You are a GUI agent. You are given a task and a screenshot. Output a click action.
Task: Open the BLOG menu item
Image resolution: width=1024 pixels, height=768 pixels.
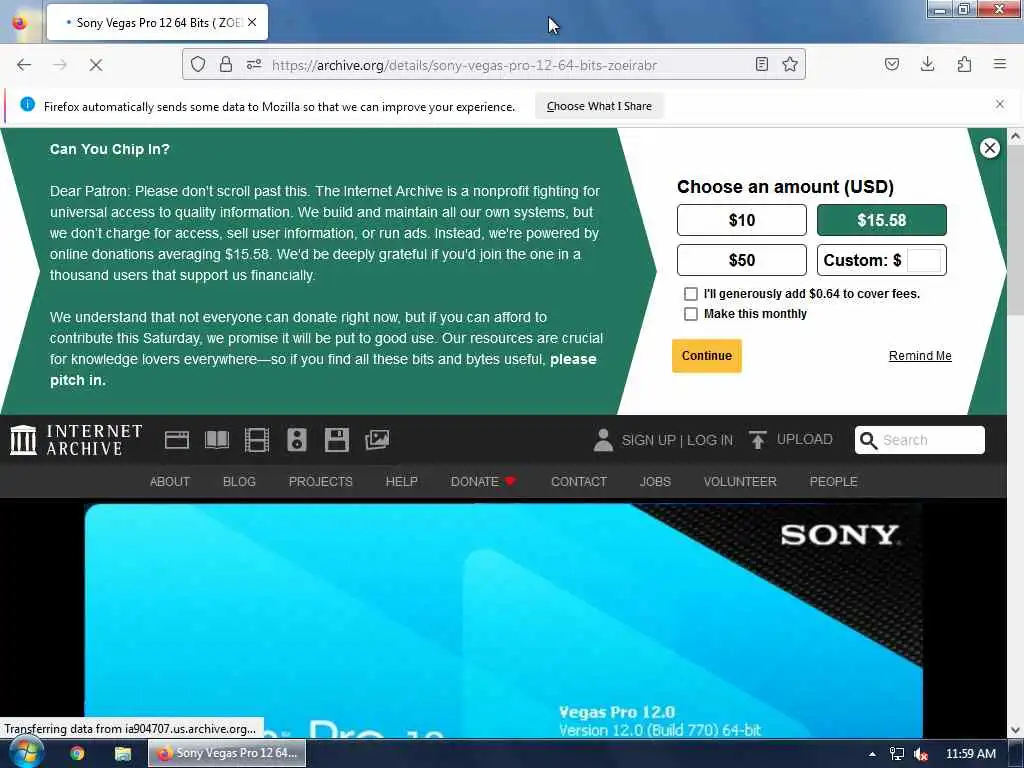(x=239, y=481)
